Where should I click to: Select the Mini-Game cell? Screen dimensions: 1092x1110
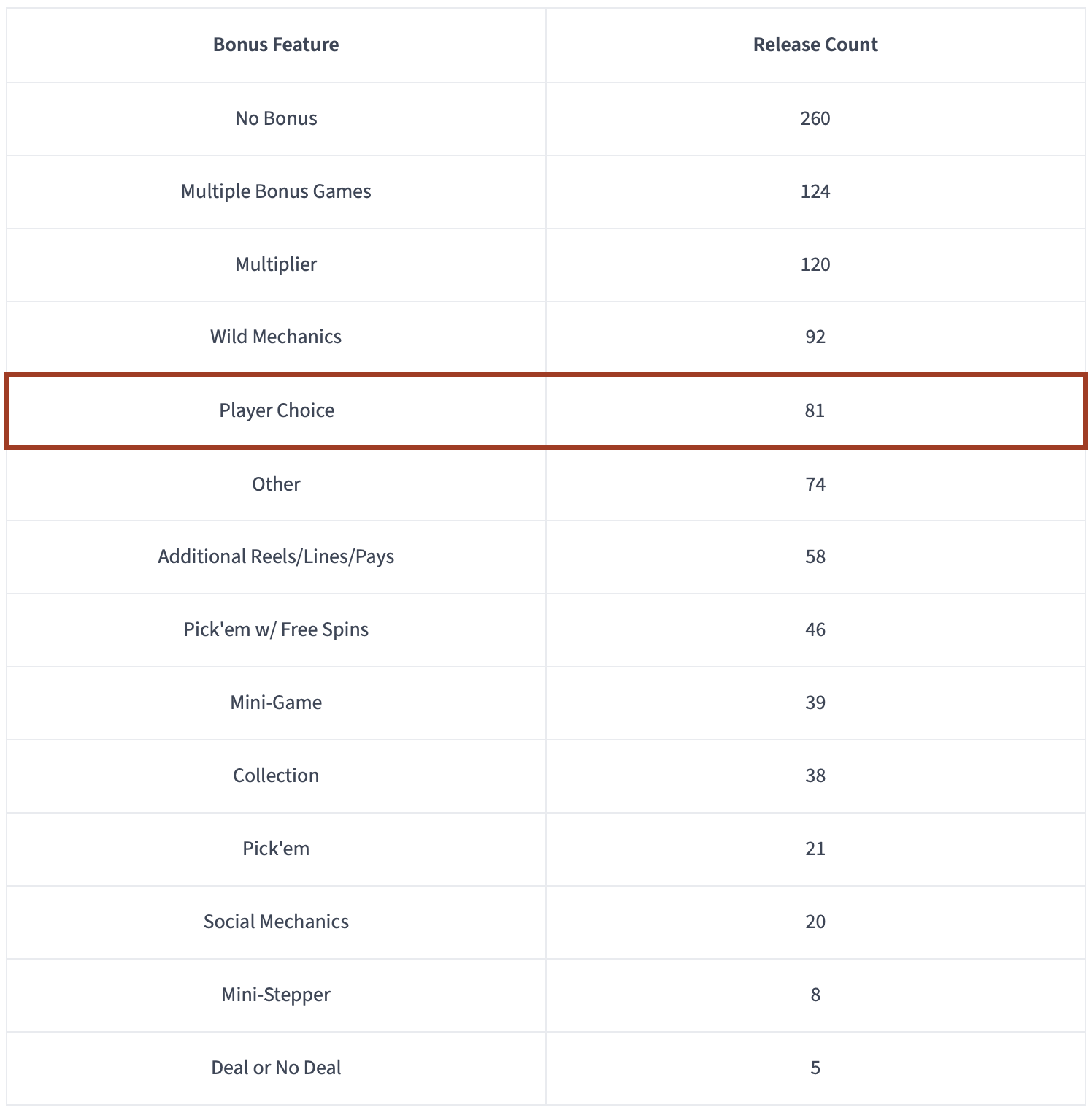pyautogui.click(x=276, y=703)
